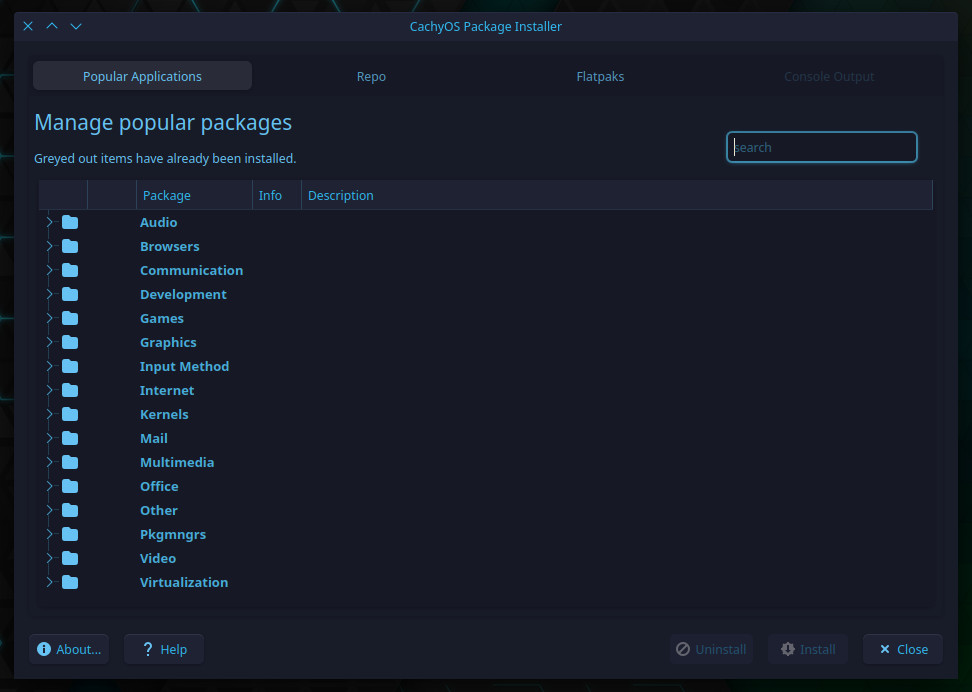The height and width of the screenshot is (692, 972).
Task: Expand the Pkgmngrs category chevron
Action: tap(49, 534)
